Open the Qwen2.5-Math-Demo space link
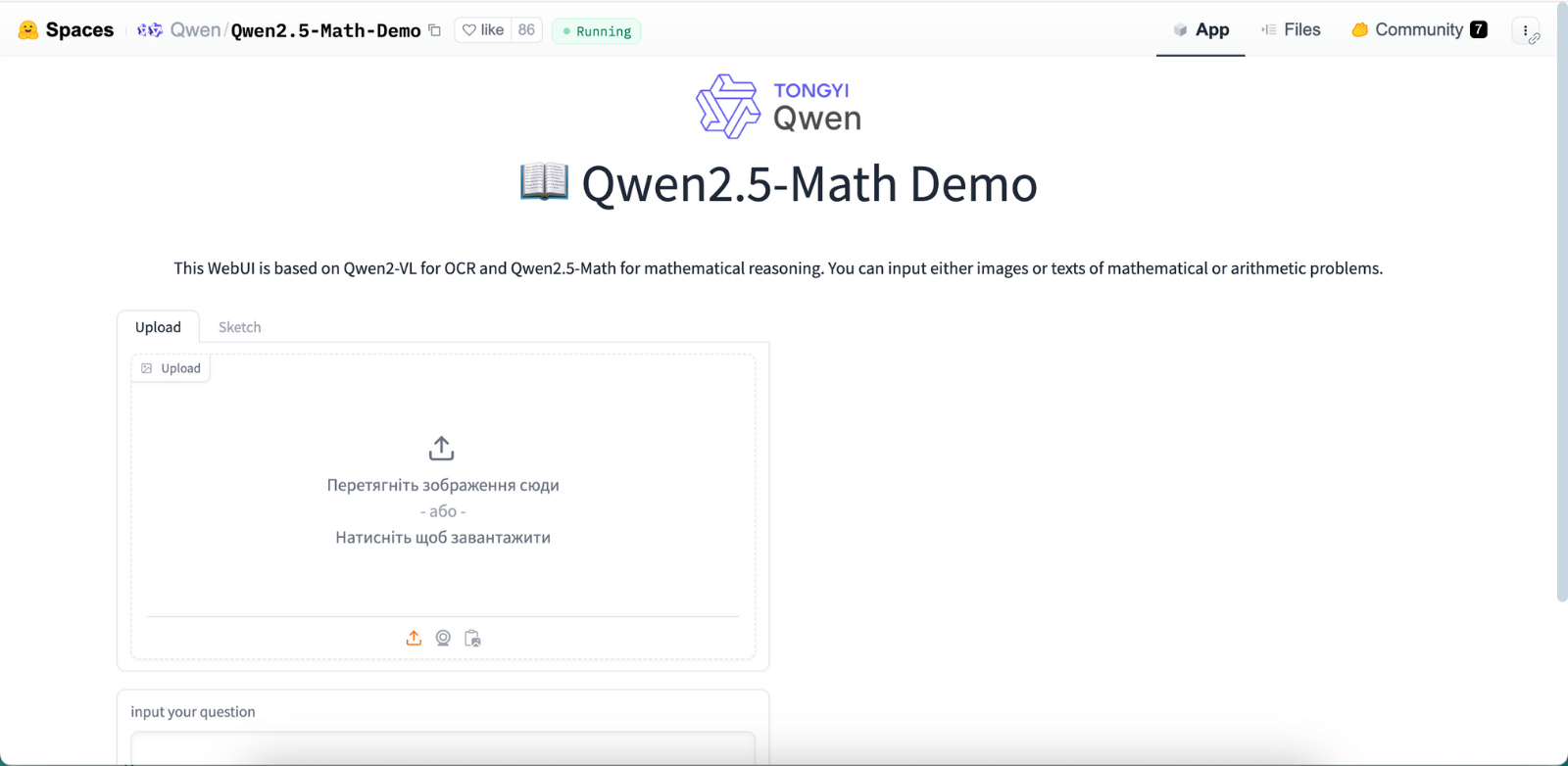1568x766 pixels. tap(325, 30)
